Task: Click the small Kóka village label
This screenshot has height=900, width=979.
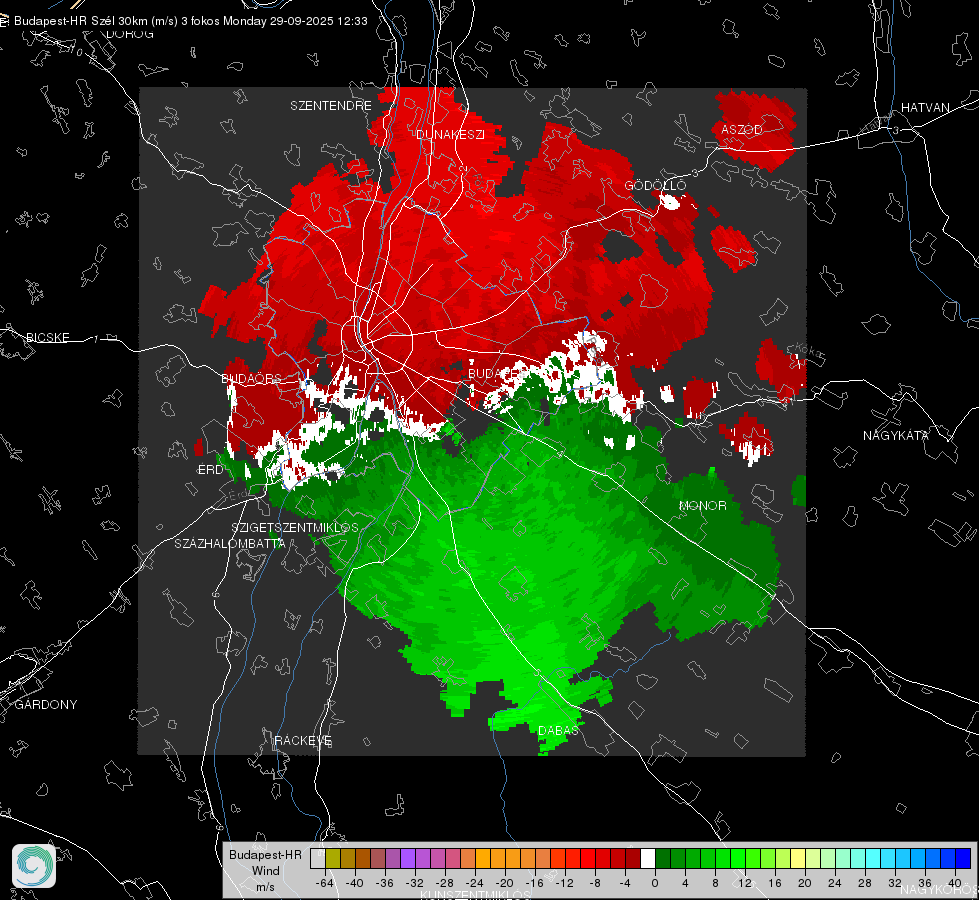Action: [x=808, y=350]
